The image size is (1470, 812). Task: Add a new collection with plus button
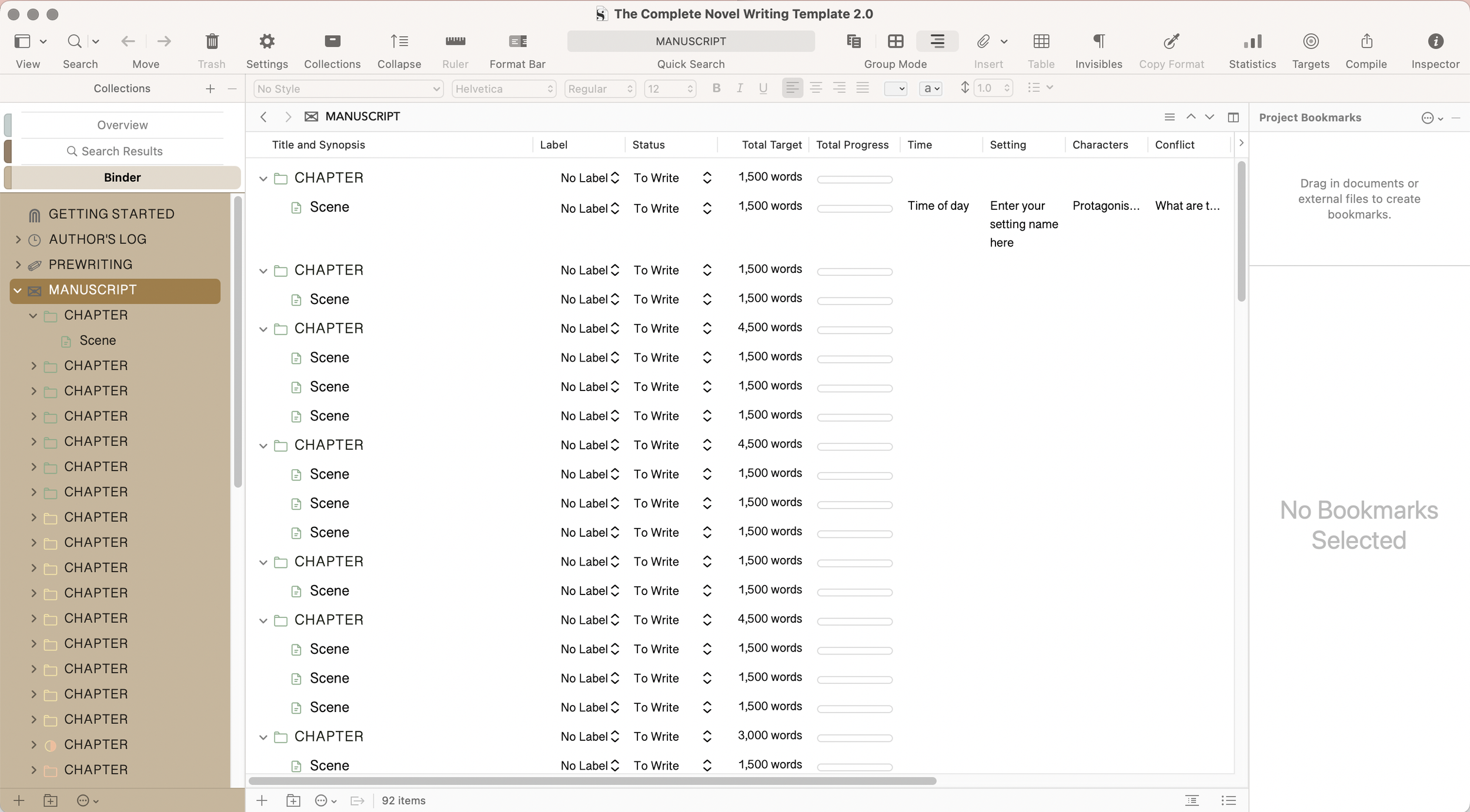[x=210, y=89]
